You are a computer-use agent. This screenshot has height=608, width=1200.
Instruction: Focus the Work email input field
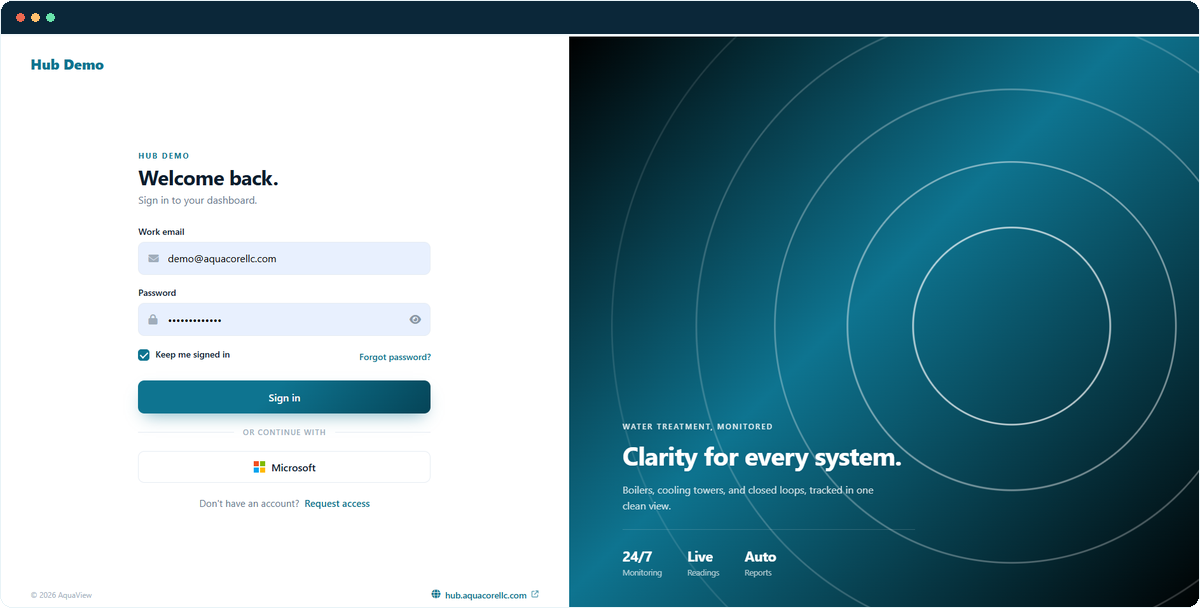point(284,258)
